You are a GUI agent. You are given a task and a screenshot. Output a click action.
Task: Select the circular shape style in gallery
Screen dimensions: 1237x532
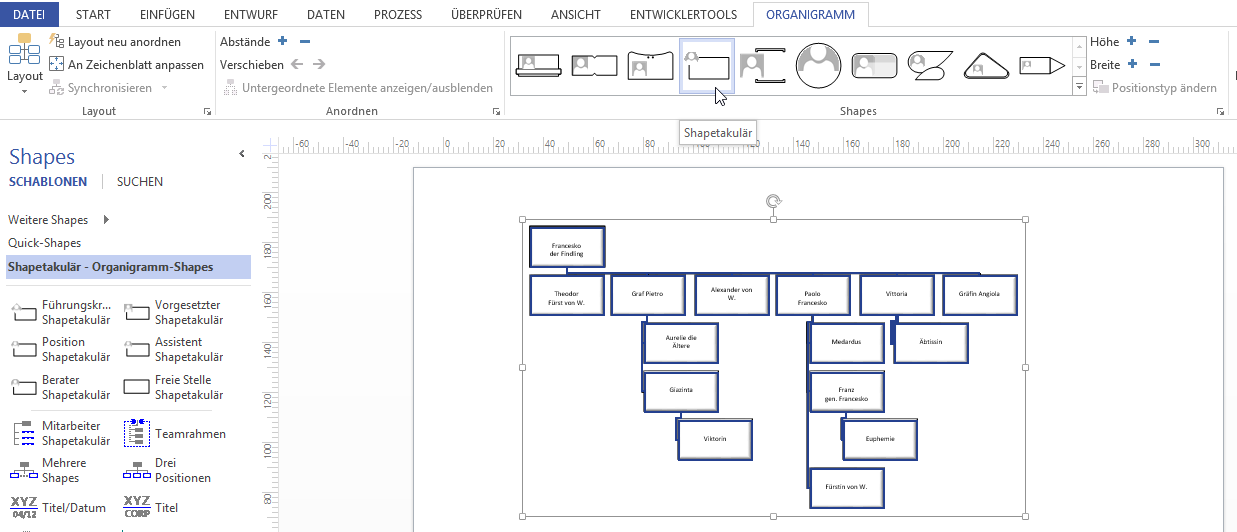pyautogui.click(x=818, y=66)
